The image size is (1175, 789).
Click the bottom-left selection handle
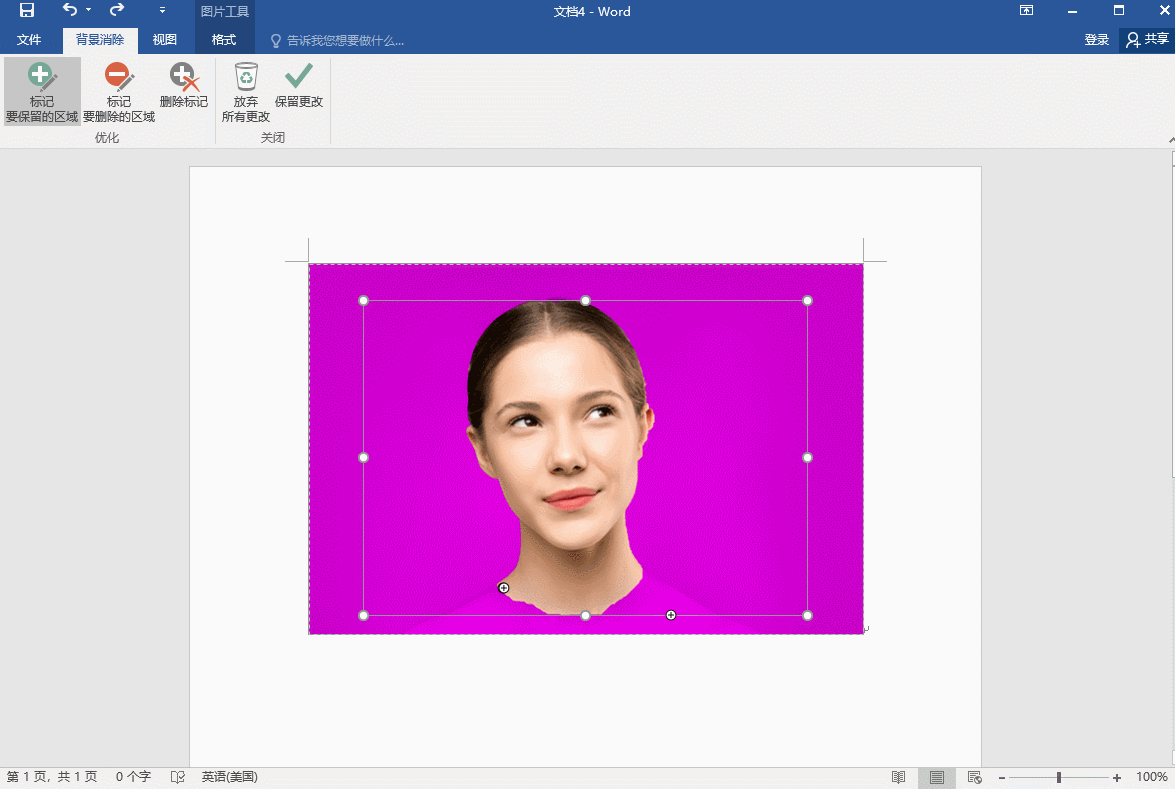[363, 615]
